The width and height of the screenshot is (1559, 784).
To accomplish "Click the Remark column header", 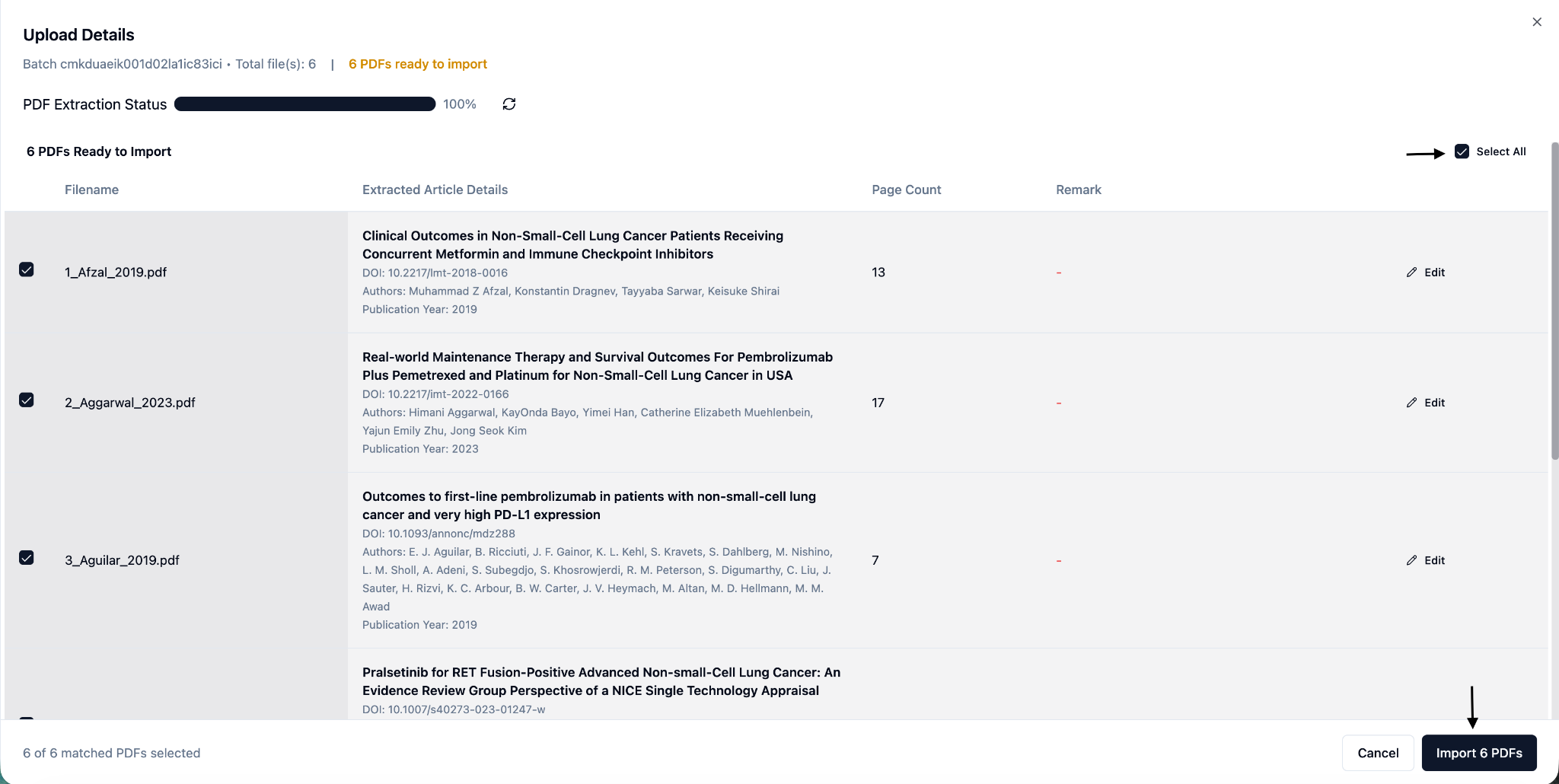I will click(1078, 190).
